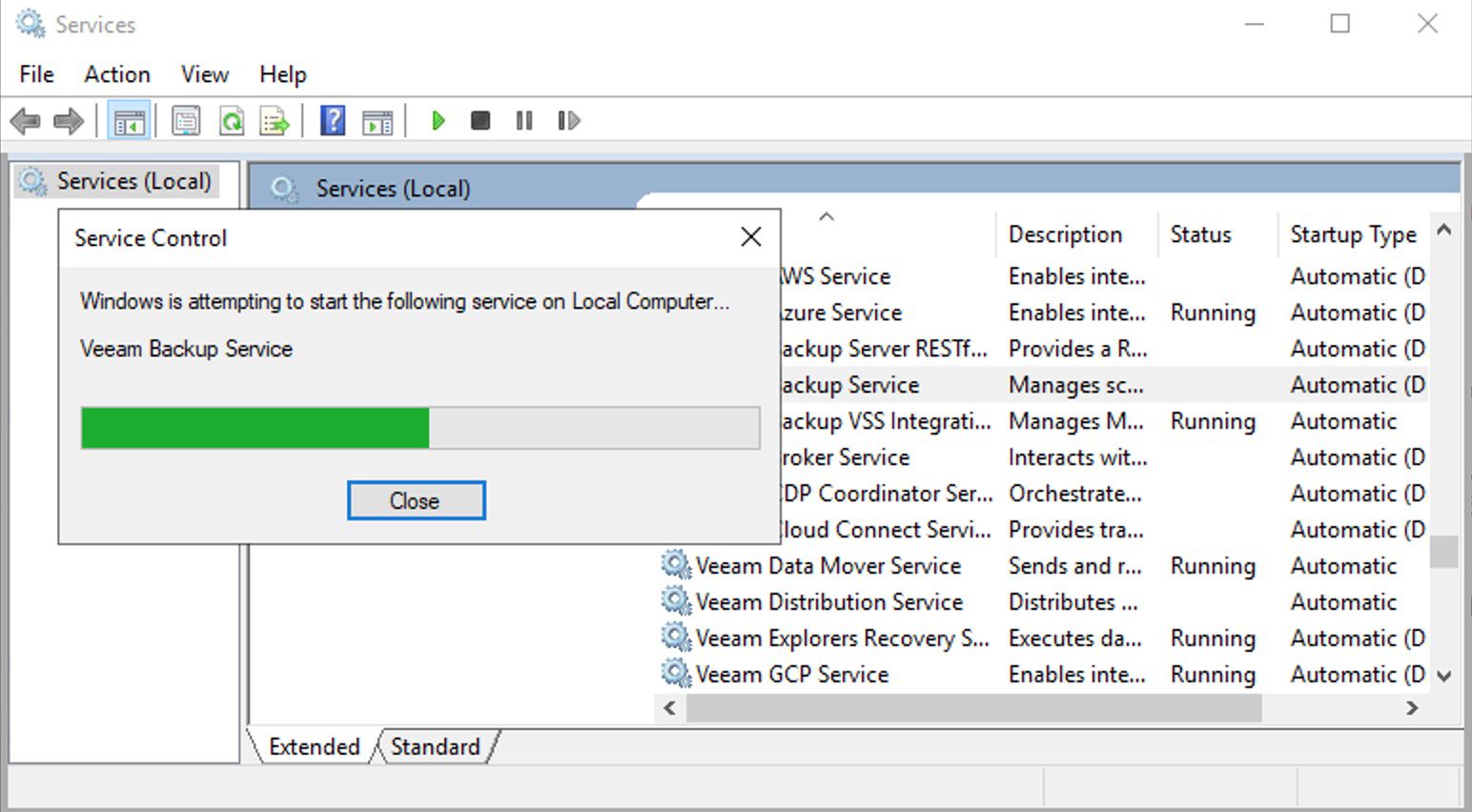Open the View menu
This screenshot has width=1472, height=812.
203,74
